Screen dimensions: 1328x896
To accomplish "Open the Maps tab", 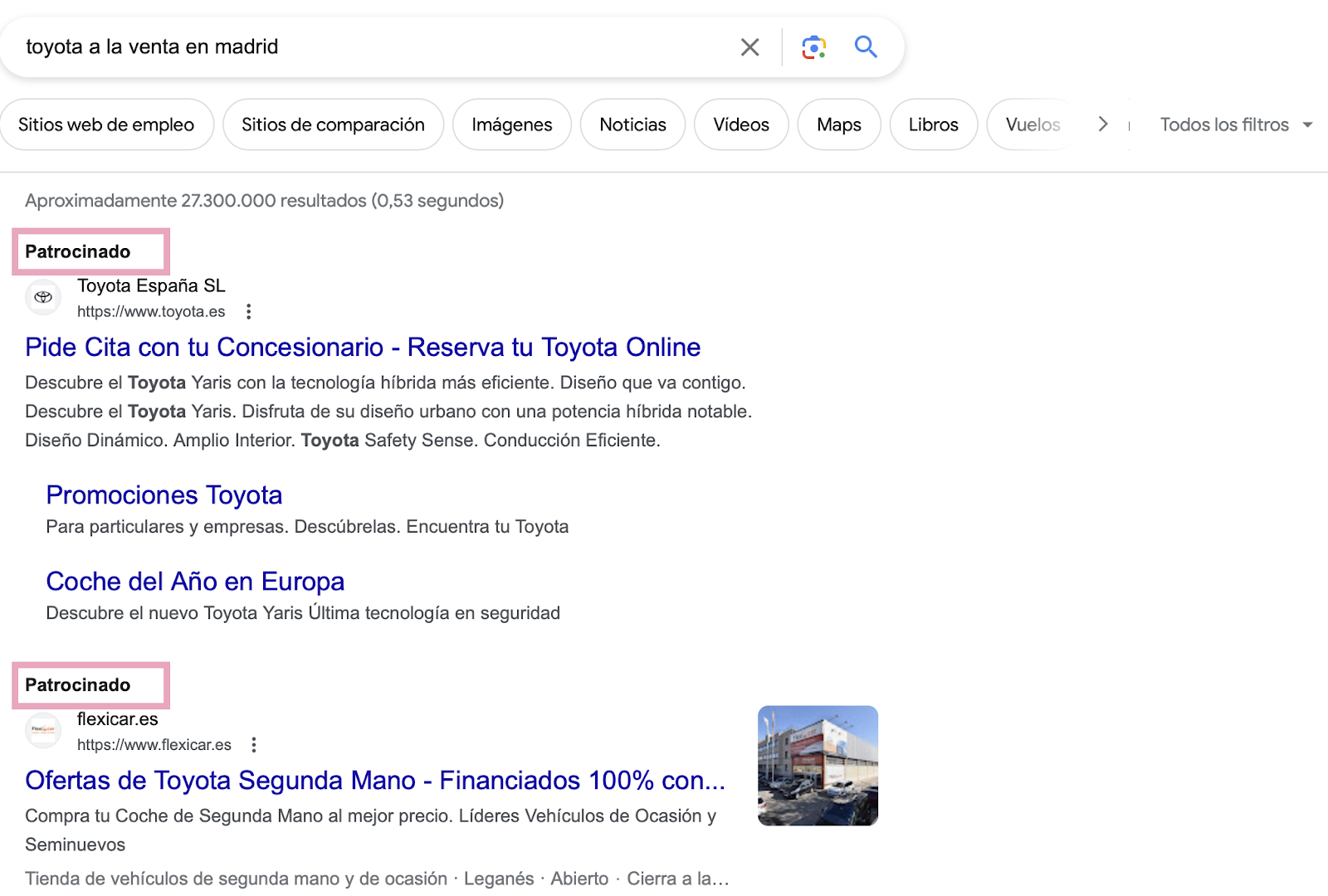I will 838,124.
